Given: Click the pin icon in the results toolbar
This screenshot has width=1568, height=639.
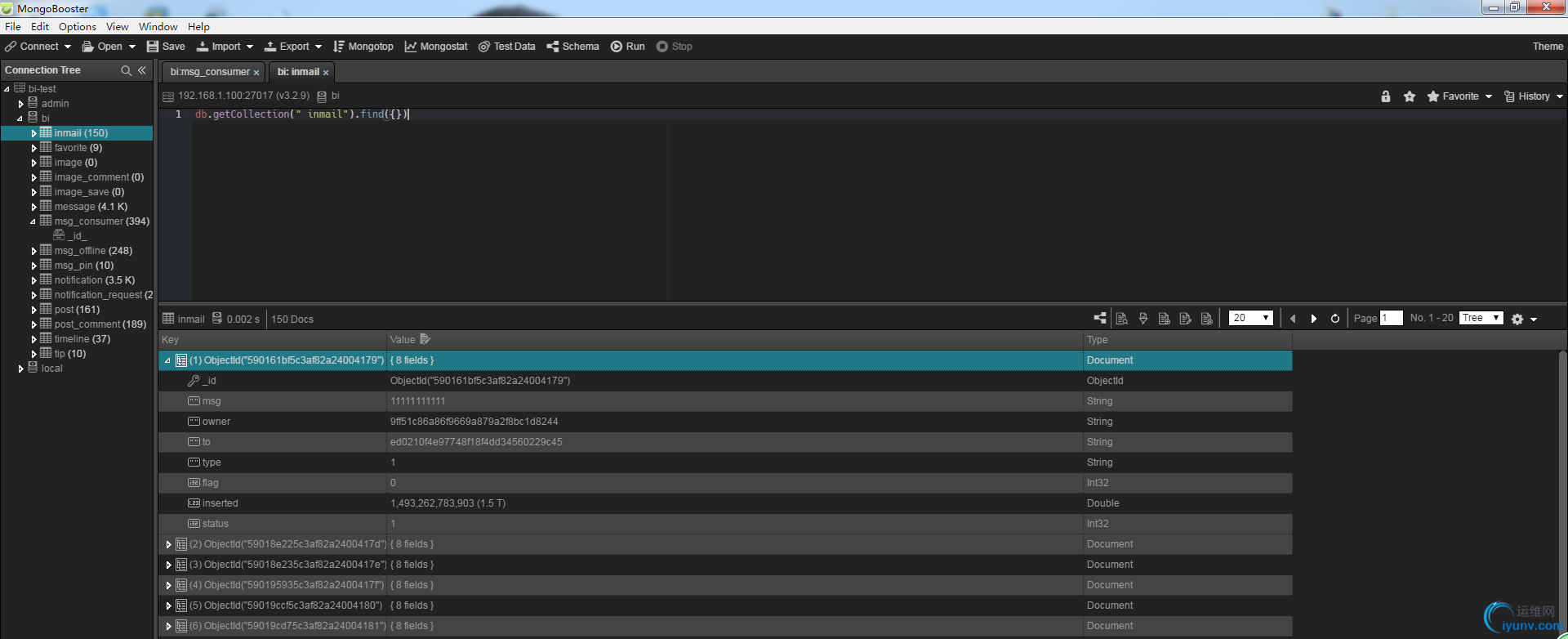Looking at the screenshot, I should click(1143, 319).
